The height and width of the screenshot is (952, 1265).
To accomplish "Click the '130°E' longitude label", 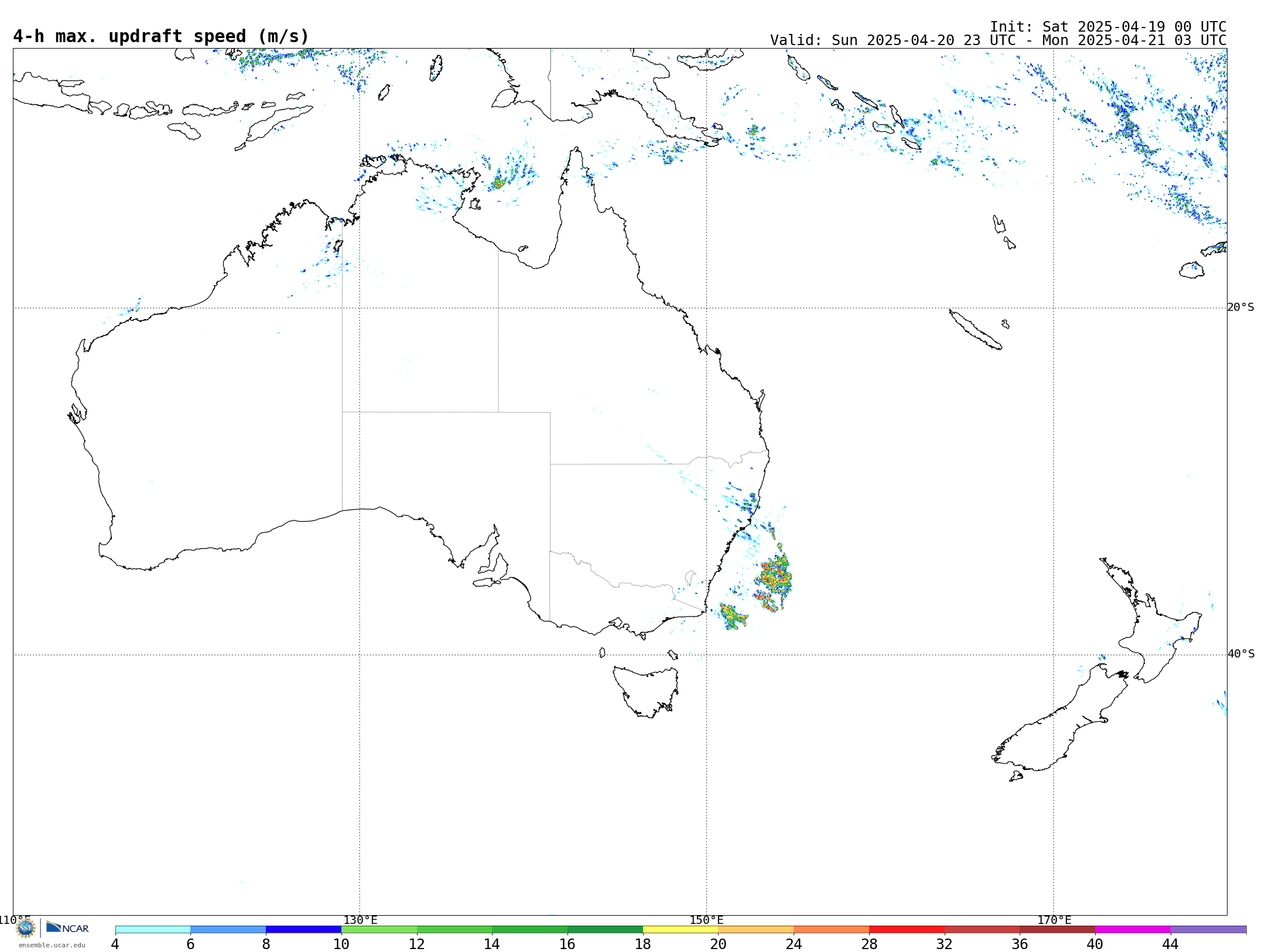I will pos(360,920).
